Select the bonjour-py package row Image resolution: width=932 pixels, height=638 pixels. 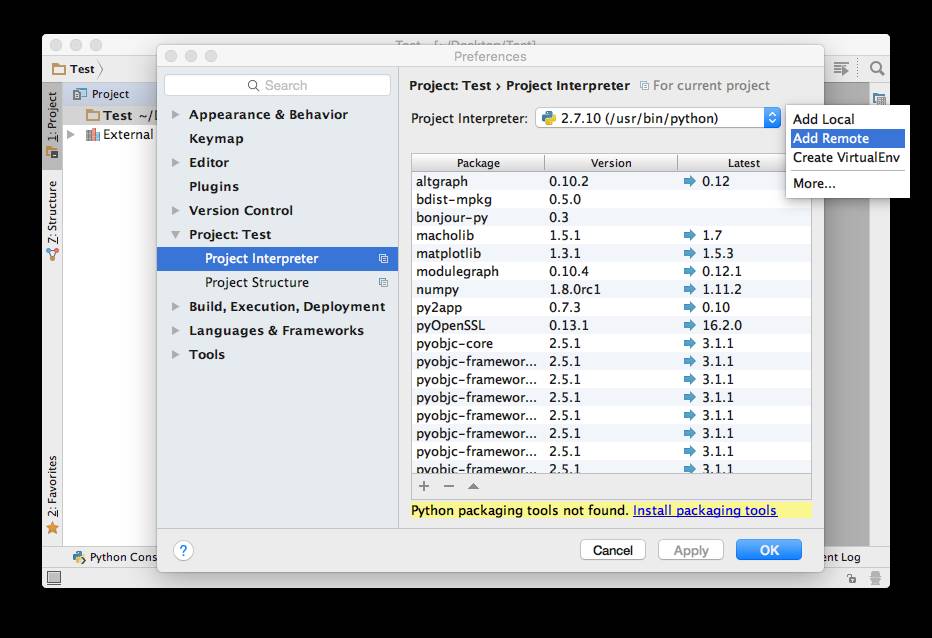[x=611, y=218]
